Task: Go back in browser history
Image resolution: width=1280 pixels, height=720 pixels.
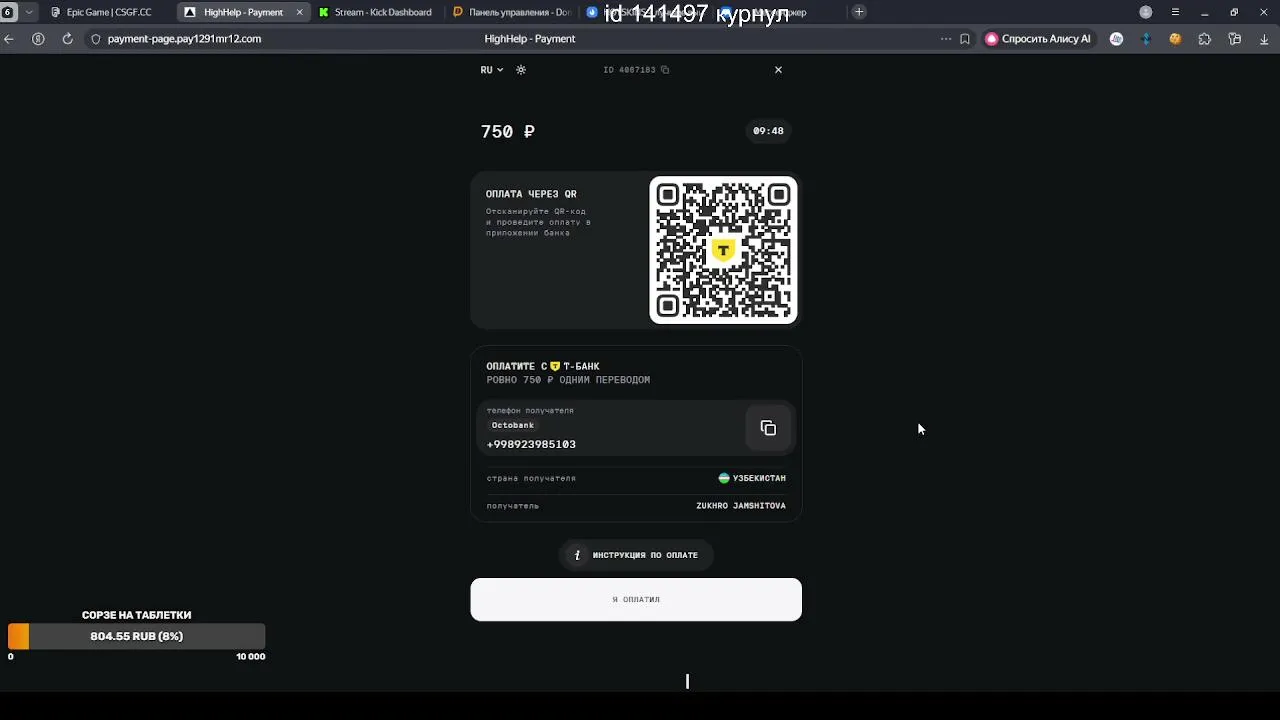Action: (9, 39)
